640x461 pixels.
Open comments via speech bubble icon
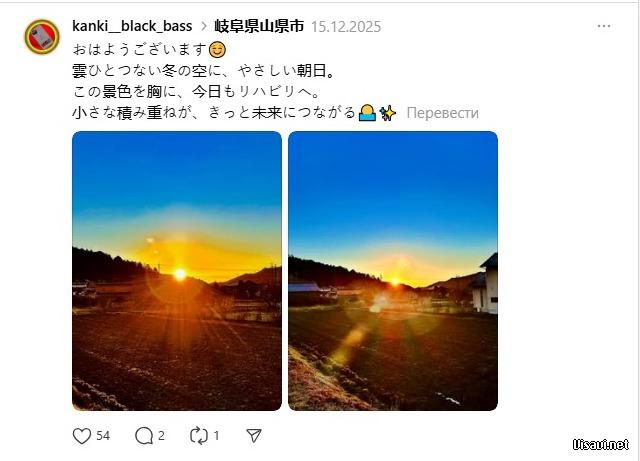pyautogui.click(x=144, y=436)
